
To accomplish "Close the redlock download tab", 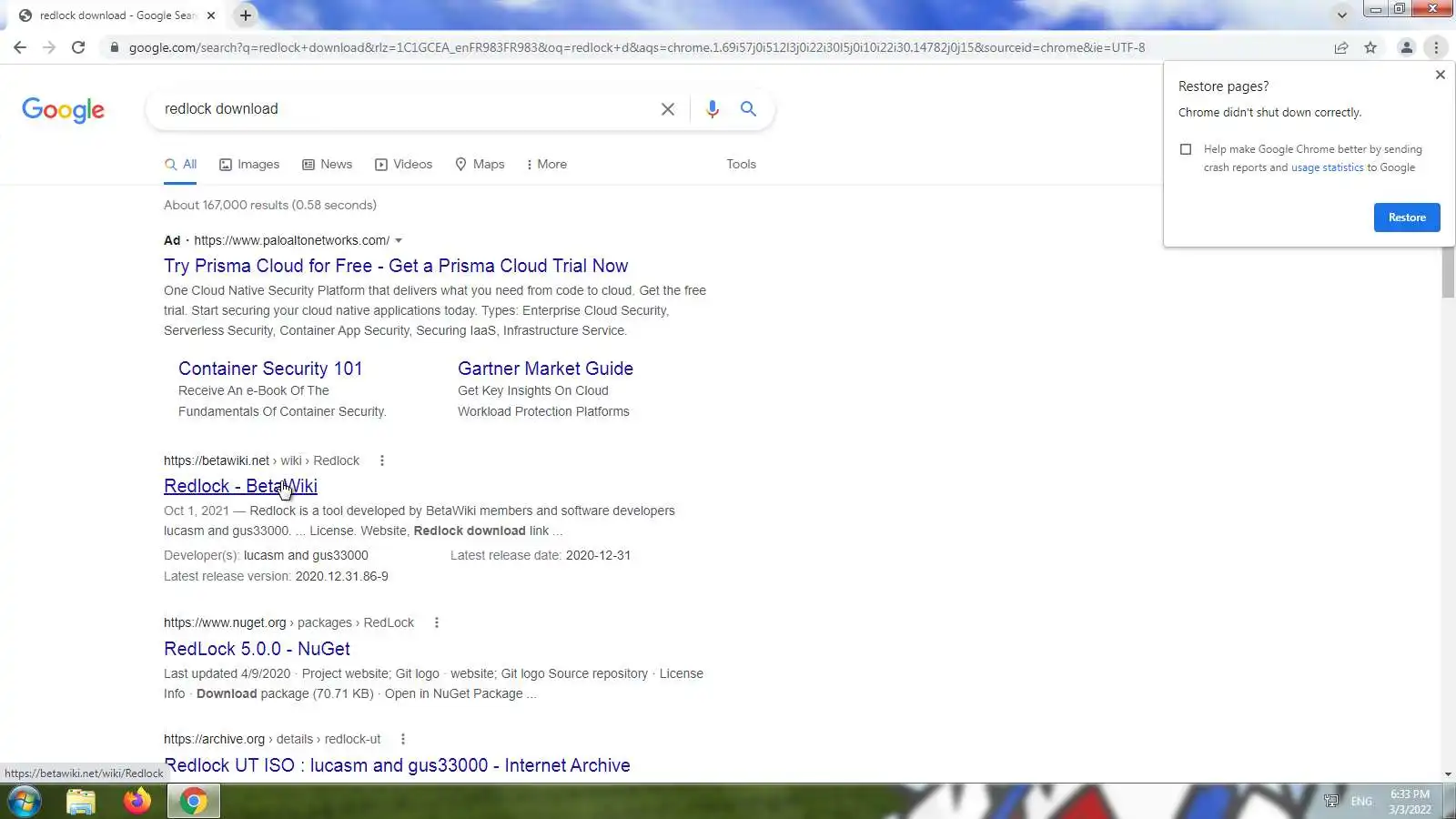I will [x=211, y=15].
